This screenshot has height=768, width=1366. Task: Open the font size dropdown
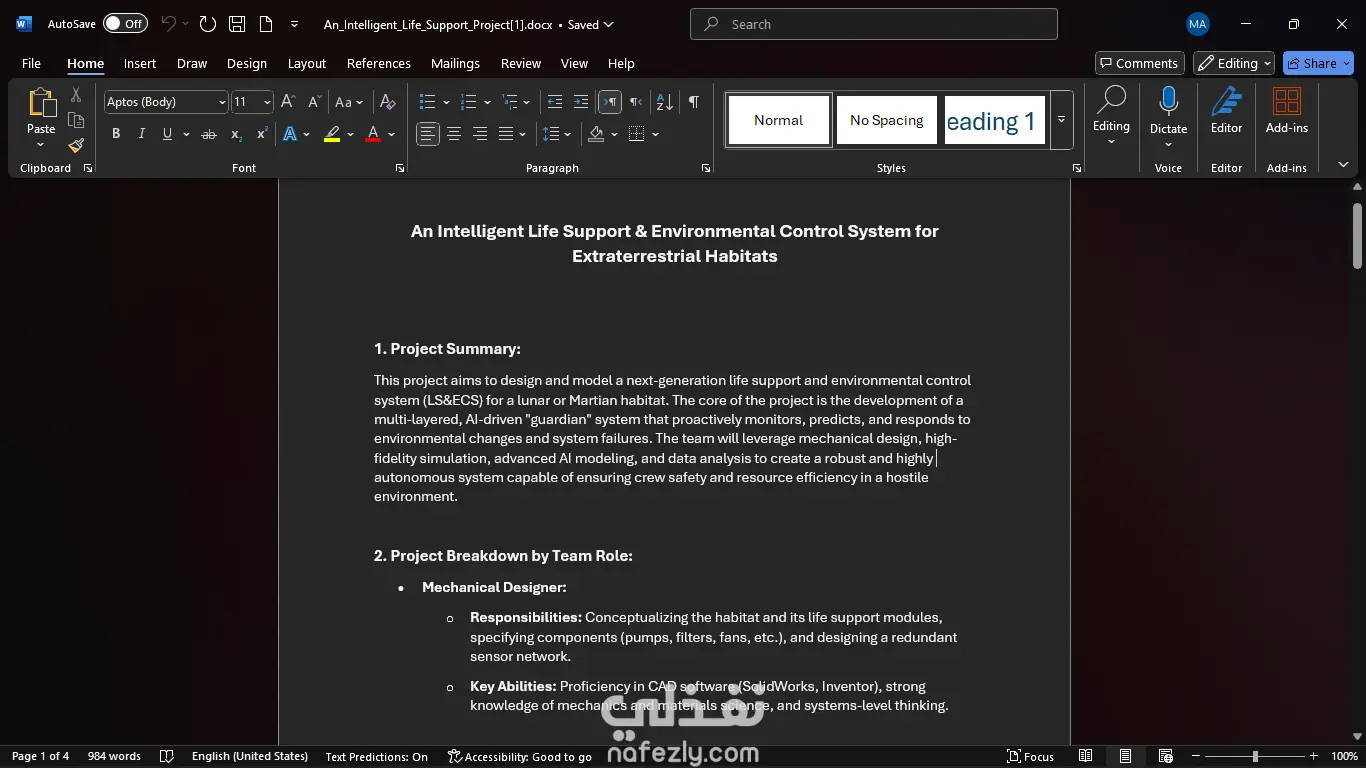pyautogui.click(x=267, y=102)
